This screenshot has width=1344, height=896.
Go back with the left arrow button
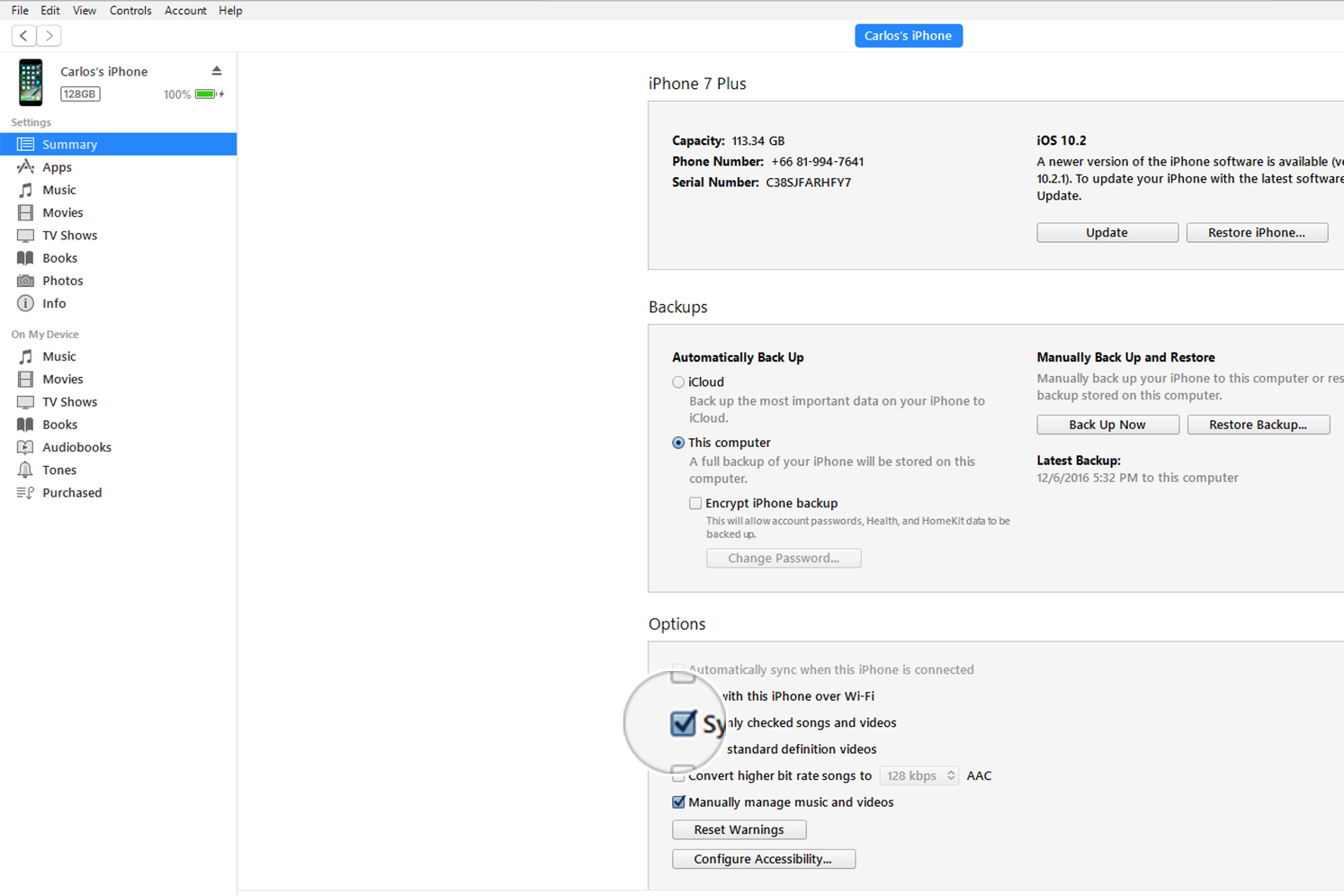tap(24, 36)
